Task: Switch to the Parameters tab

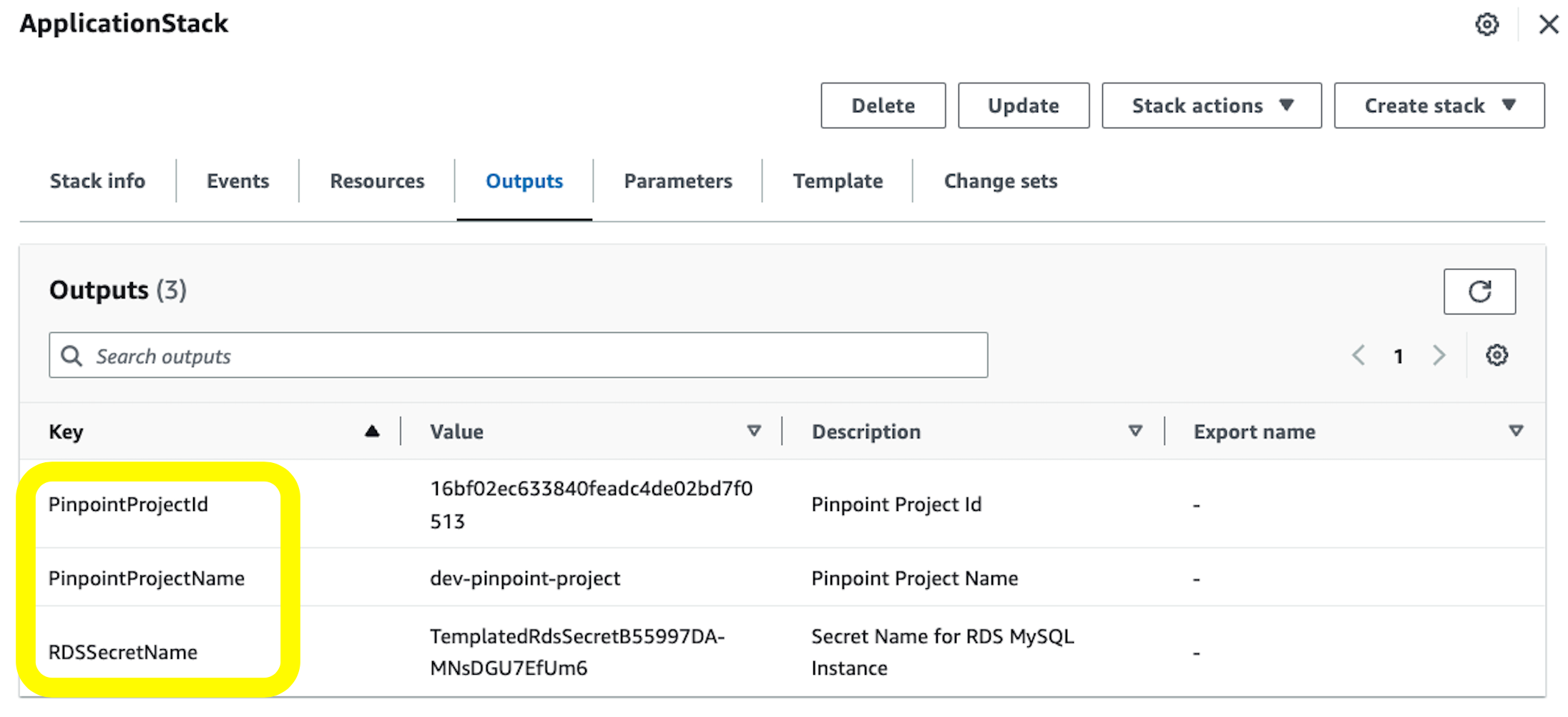Action: coord(677,181)
